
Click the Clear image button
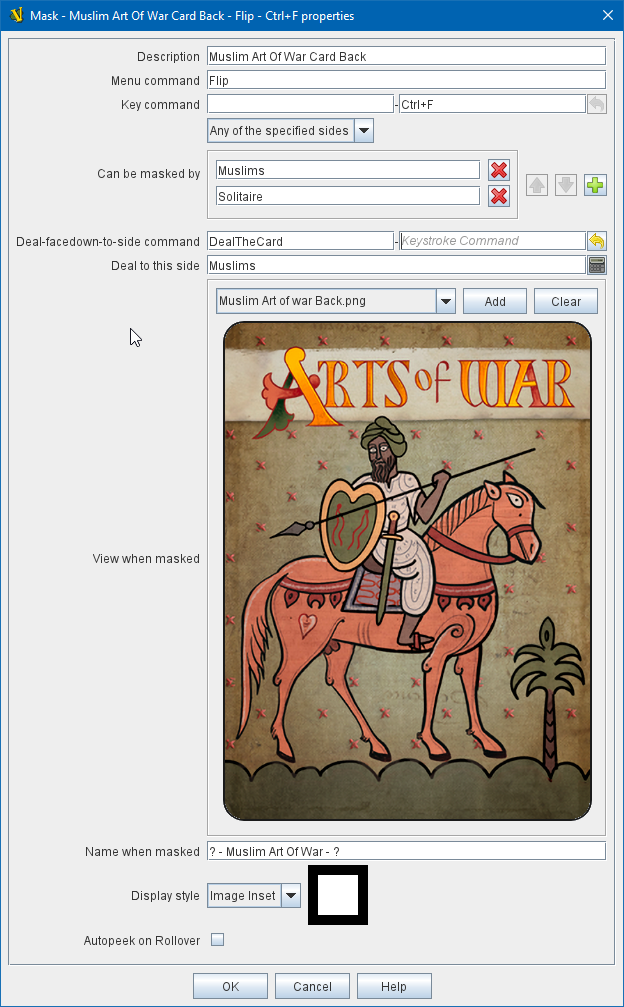[x=566, y=301]
